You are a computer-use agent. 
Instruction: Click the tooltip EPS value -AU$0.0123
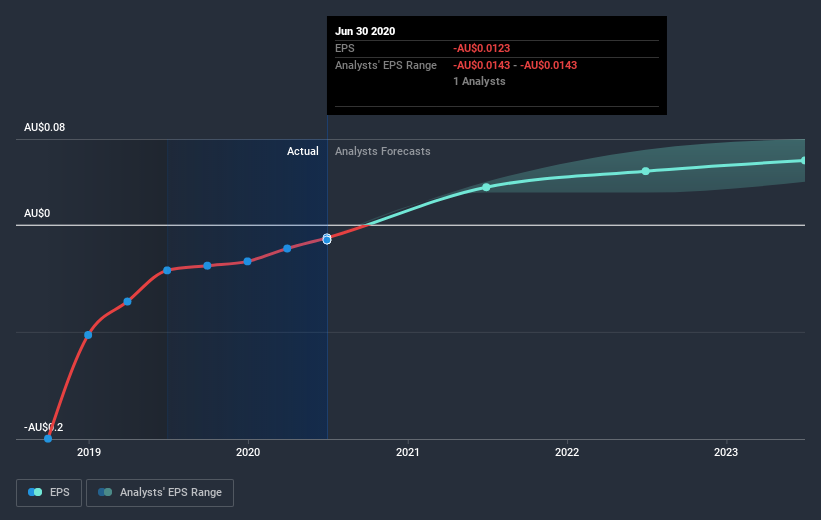[482, 48]
